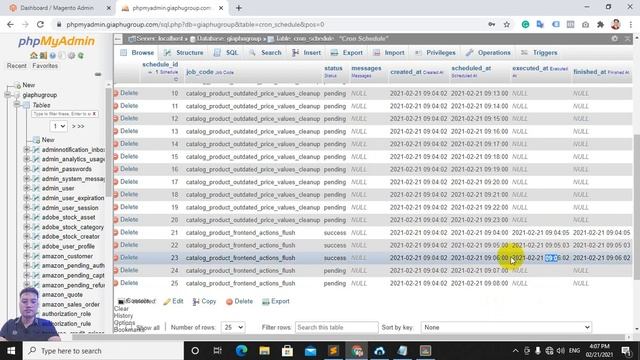Image resolution: width=640 pixels, height=360 pixels.
Task: Click main page vertical scrollbar
Action: (636, 207)
